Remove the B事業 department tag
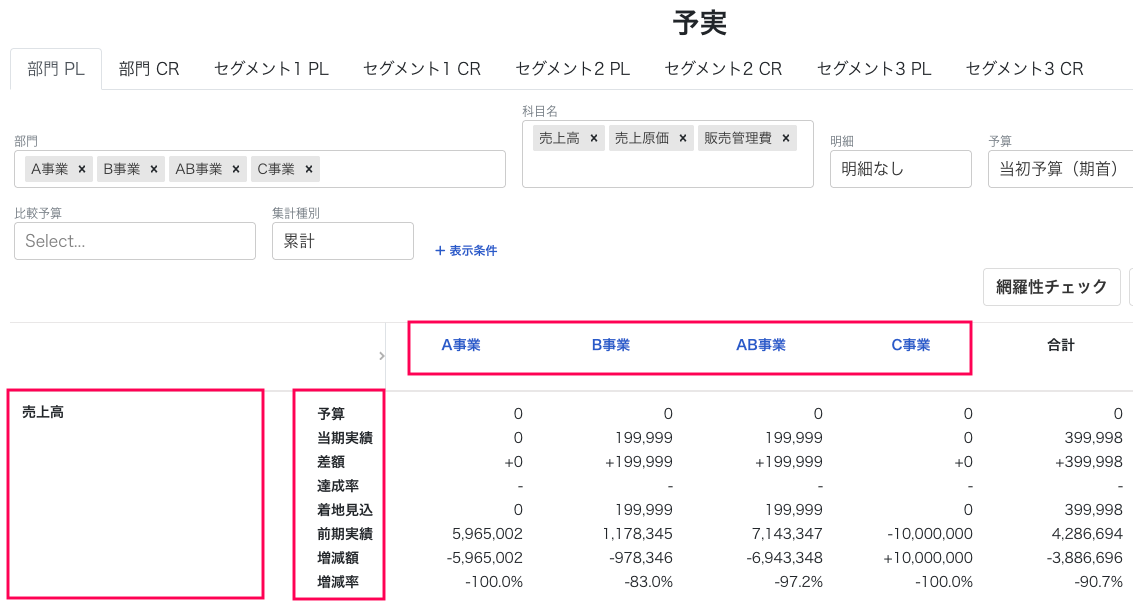 point(154,169)
